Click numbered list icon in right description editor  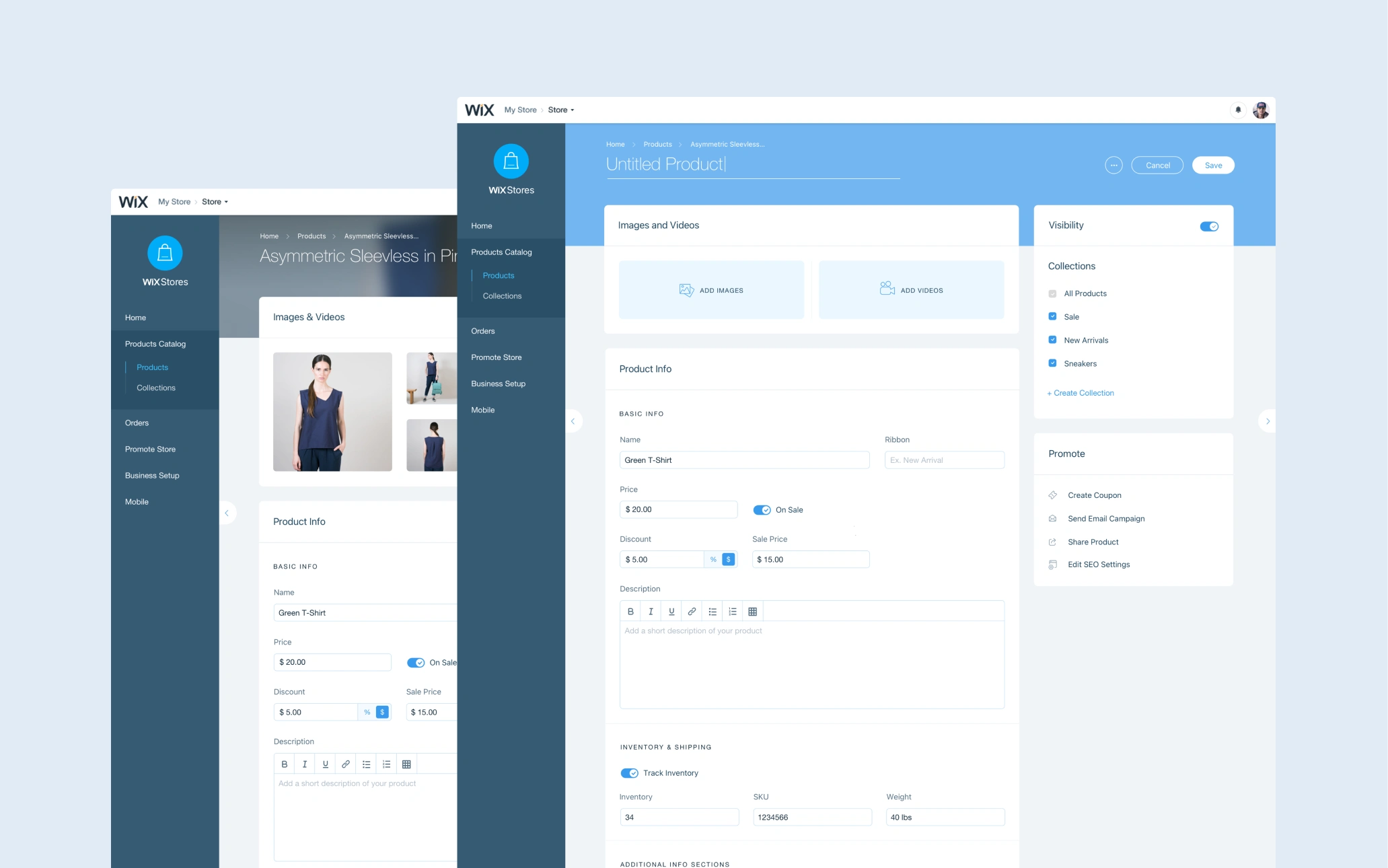[x=732, y=612]
